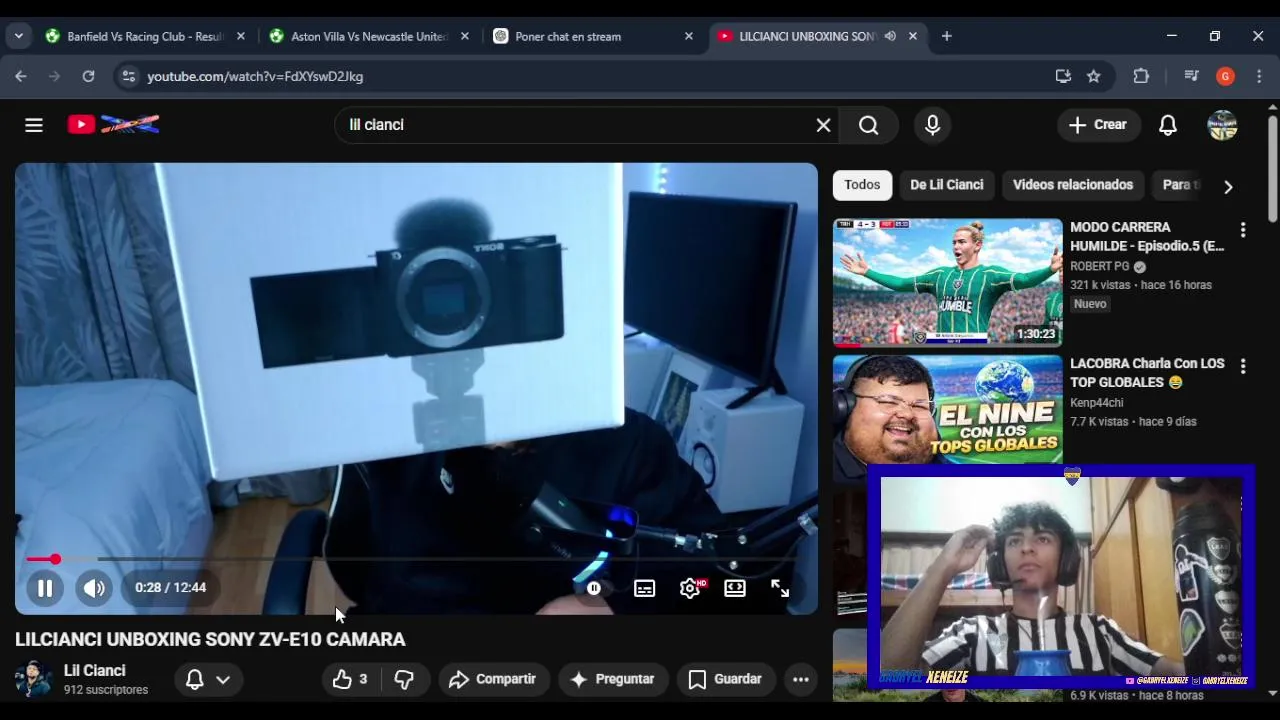The height and width of the screenshot is (720, 1280).
Task: Go back with the browser arrow
Action: click(x=21, y=76)
